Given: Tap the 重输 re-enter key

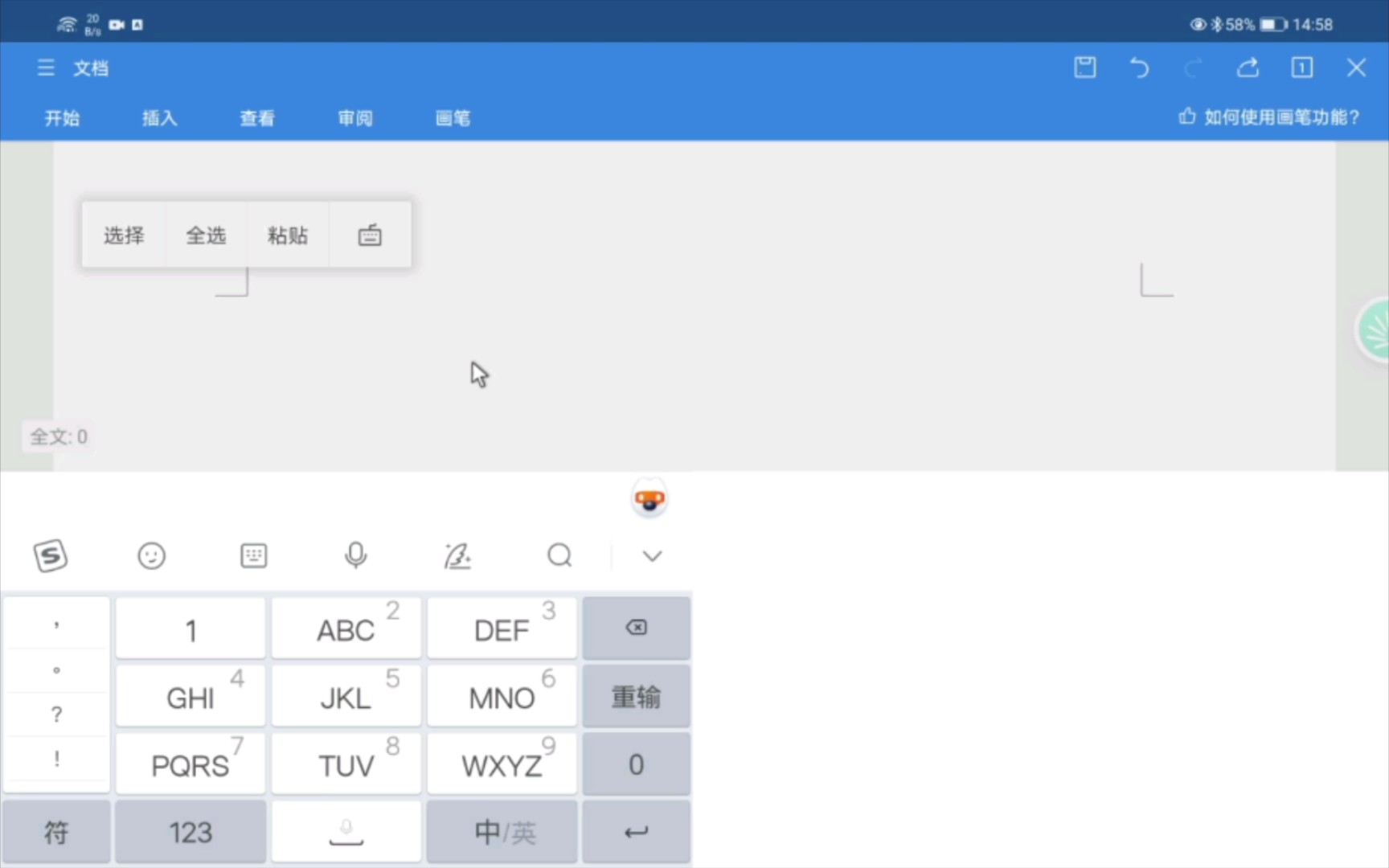Looking at the screenshot, I should click(x=636, y=695).
